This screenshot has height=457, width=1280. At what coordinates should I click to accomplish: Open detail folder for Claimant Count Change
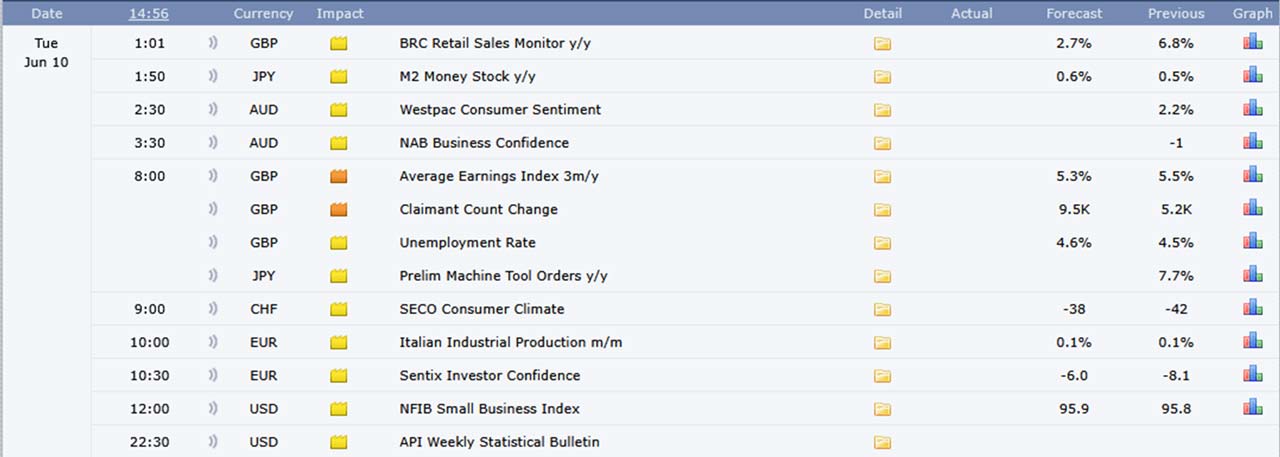882,209
